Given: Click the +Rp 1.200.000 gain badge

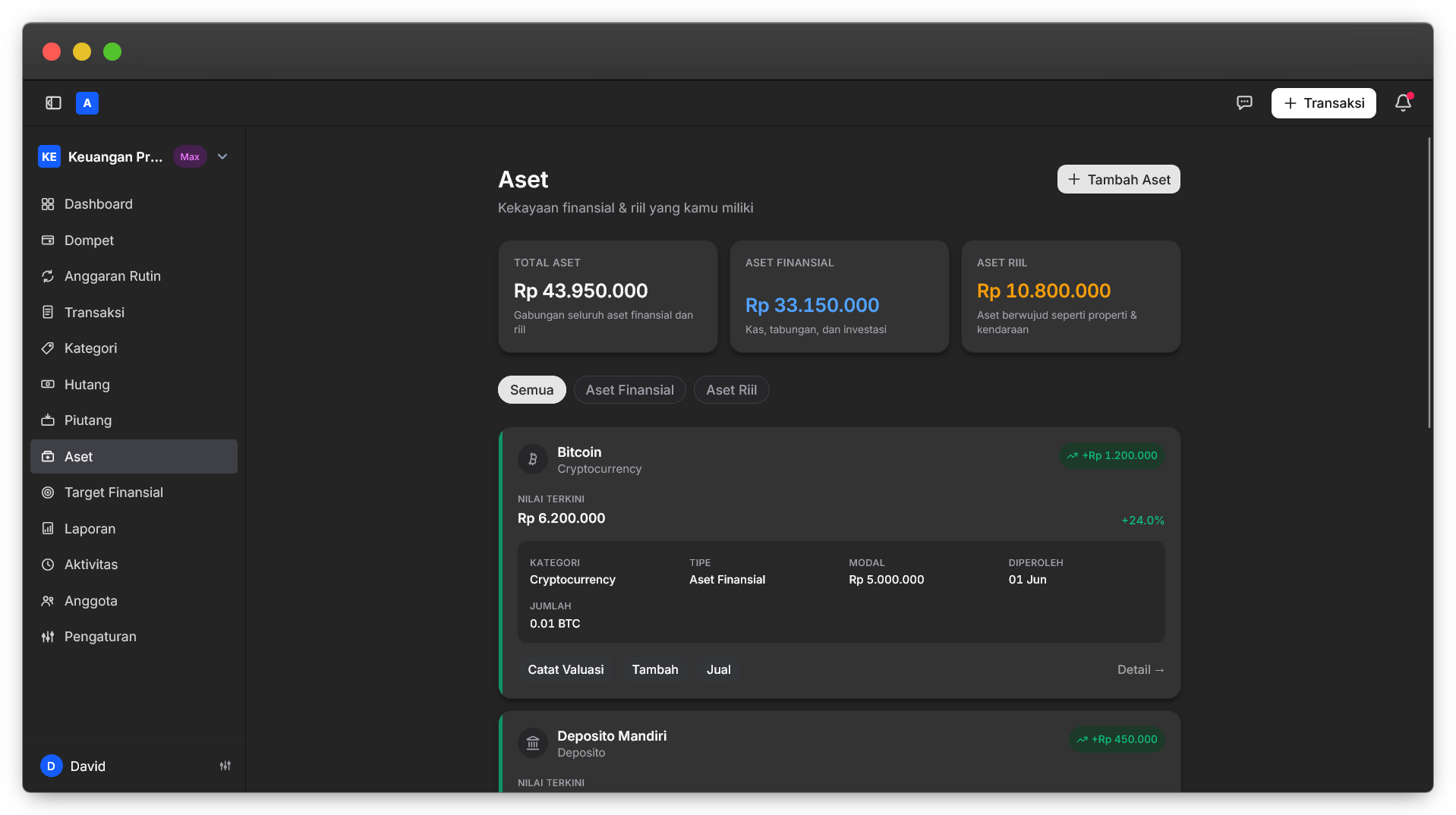Looking at the screenshot, I should point(1112,456).
